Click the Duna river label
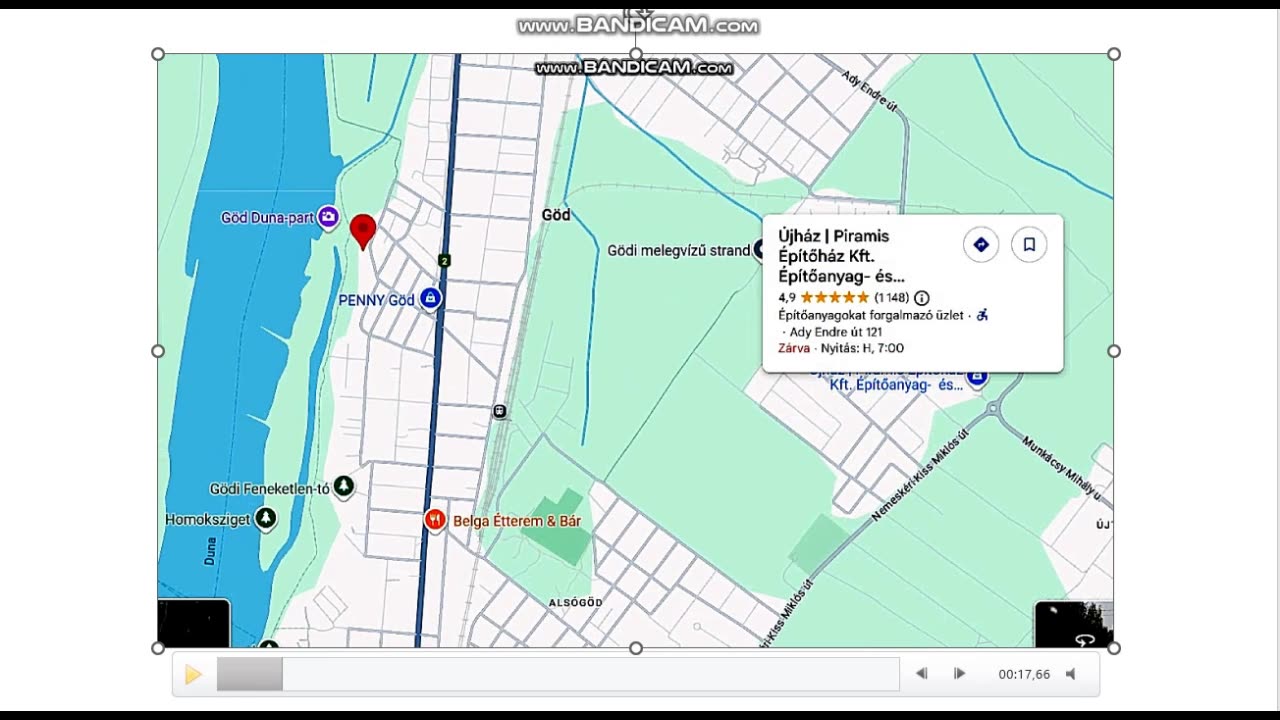Viewport: 1280px width, 720px height. pyautogui.click(x=210, y=551)
